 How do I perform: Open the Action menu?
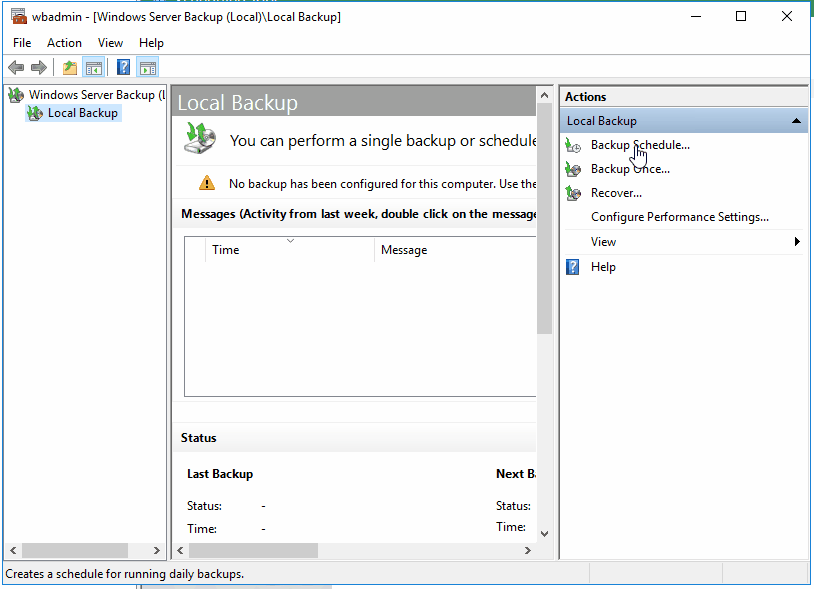pyautogui.click(x=64, y=42)
